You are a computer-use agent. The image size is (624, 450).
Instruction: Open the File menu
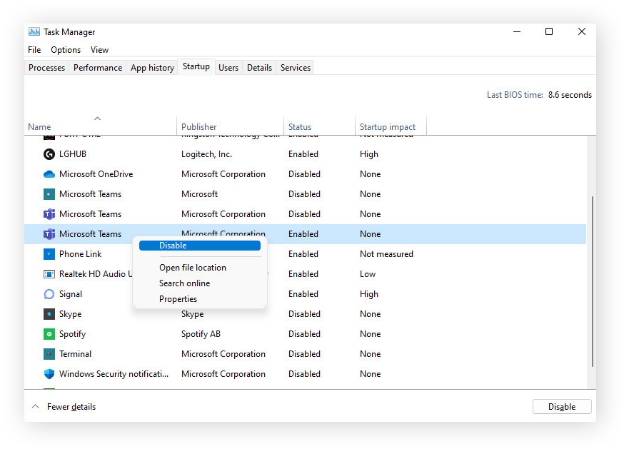click(x=34, y=50)
